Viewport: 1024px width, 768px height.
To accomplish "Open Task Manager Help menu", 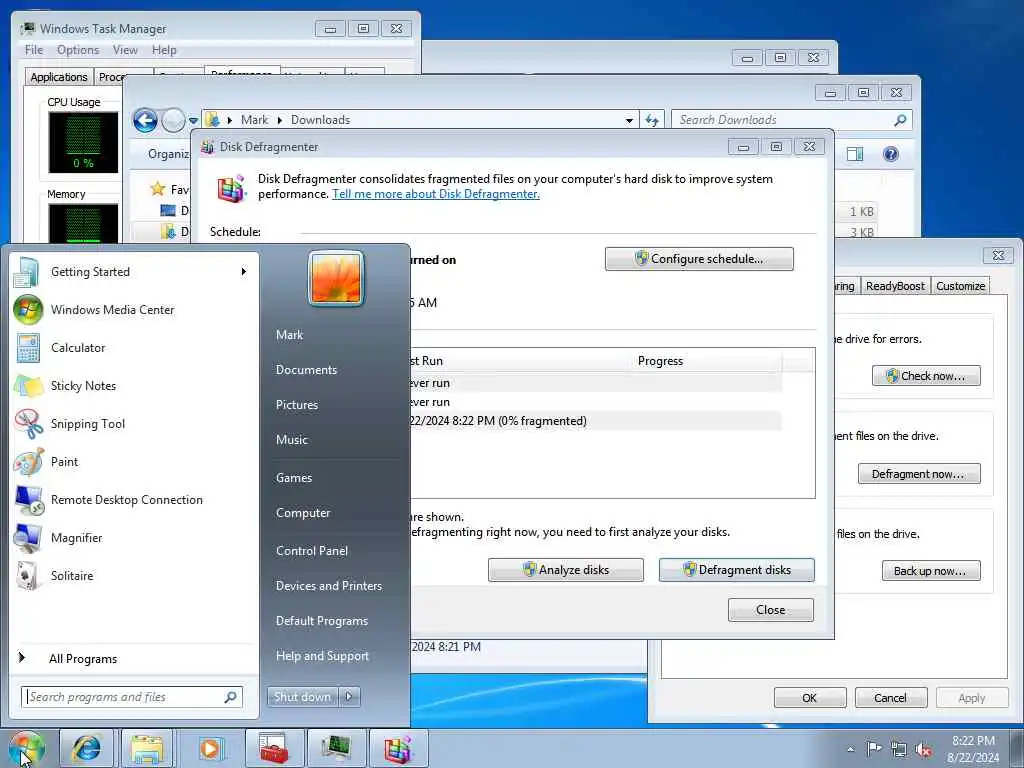I will 164,50.
